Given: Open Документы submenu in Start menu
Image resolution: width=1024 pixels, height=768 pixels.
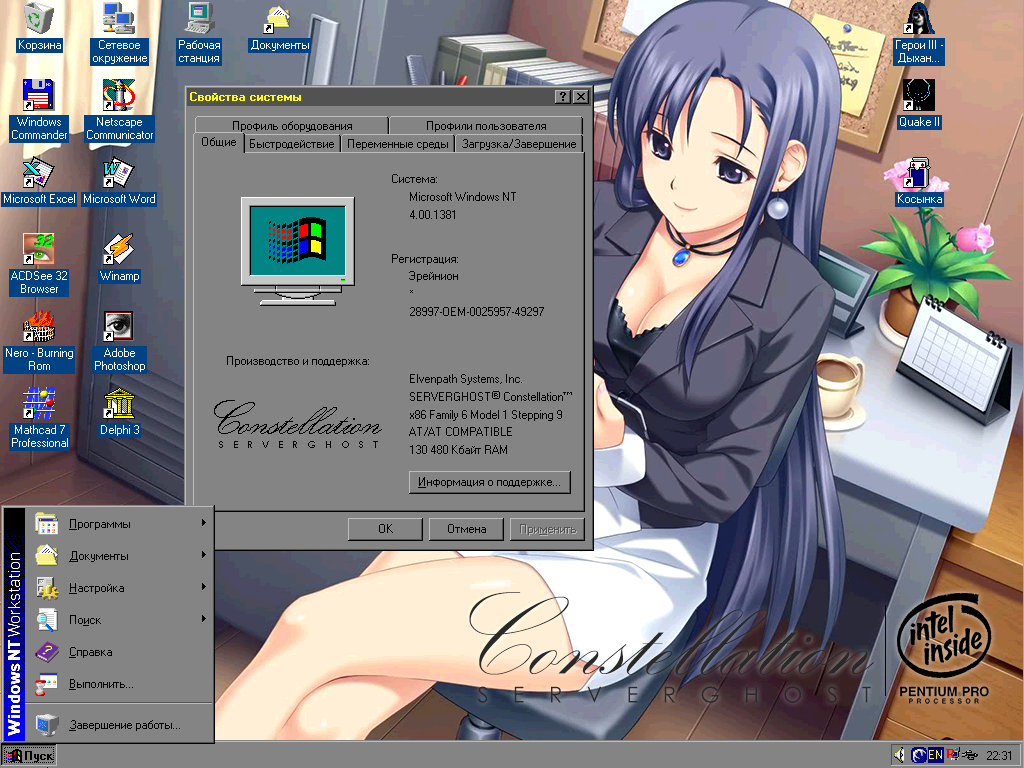Looking at the screenshot, I should tap(120, 556).
